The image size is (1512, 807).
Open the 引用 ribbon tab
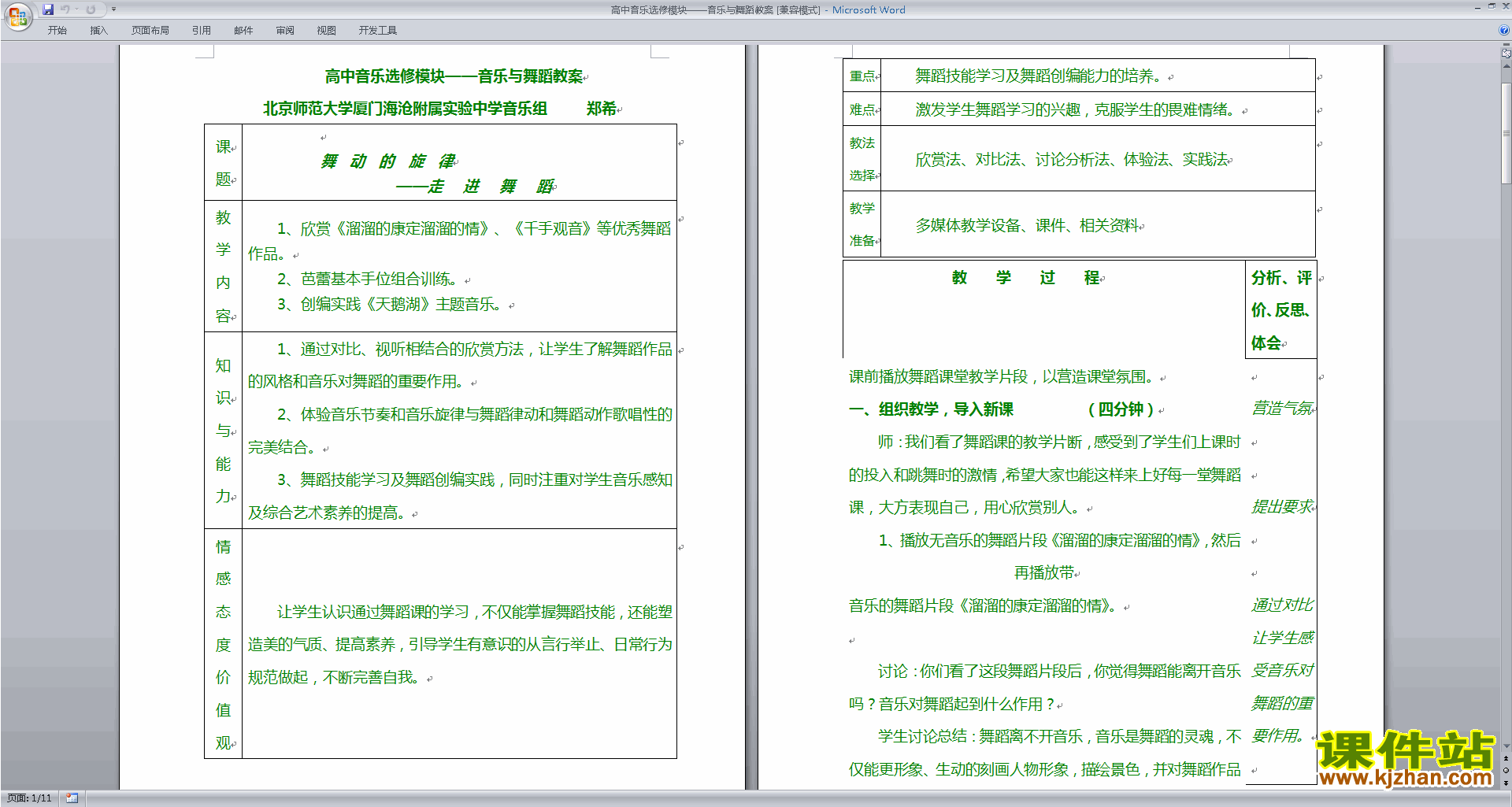201,31
